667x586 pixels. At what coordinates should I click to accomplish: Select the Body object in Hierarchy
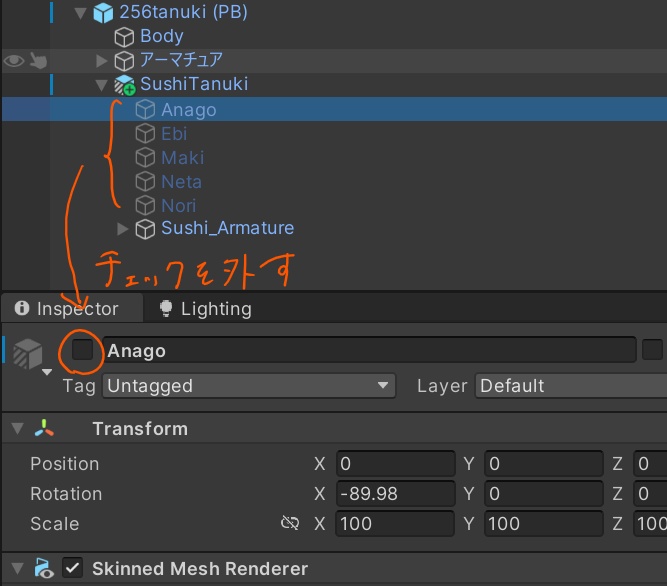(161, 37)
